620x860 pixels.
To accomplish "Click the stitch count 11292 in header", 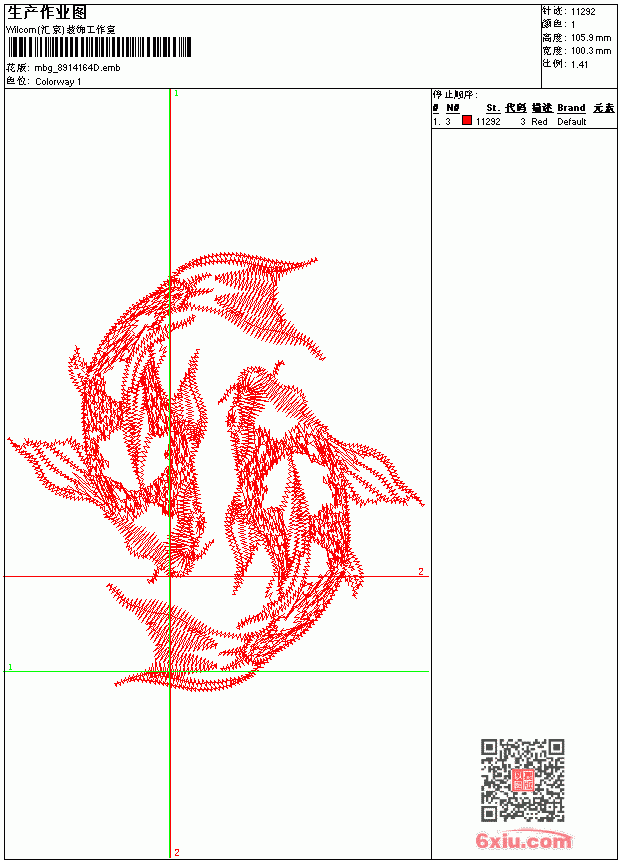I will tap(583, 12).
